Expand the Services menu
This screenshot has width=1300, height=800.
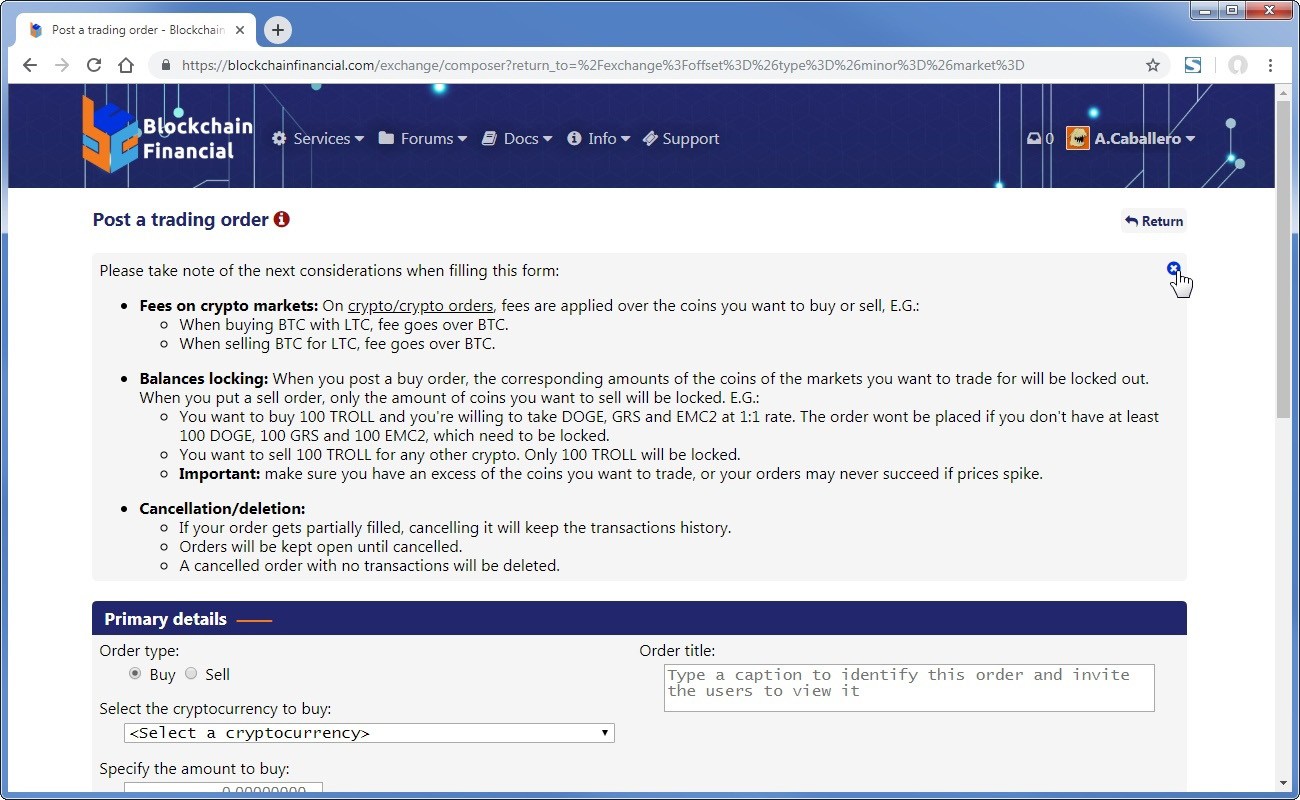pos(318,139)
